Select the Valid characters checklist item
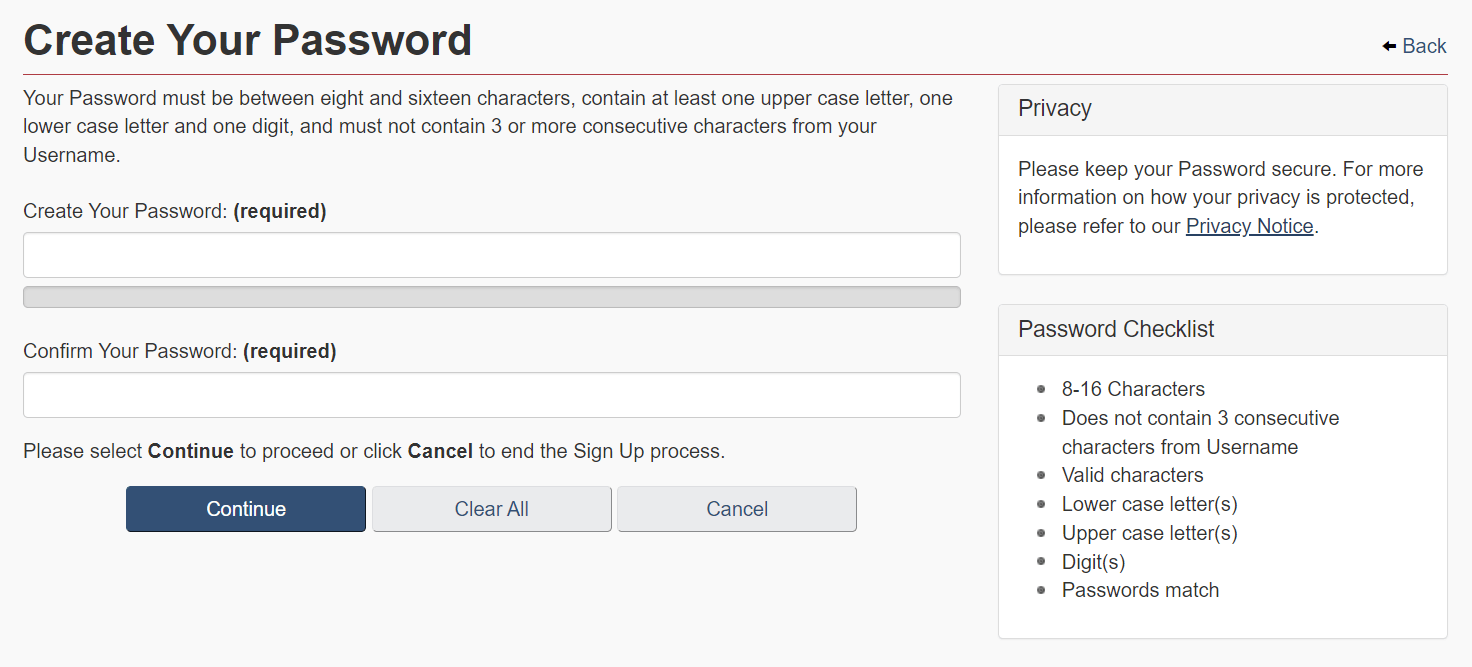This screenshot has height=667, width=1472. tap(1132, 475)
